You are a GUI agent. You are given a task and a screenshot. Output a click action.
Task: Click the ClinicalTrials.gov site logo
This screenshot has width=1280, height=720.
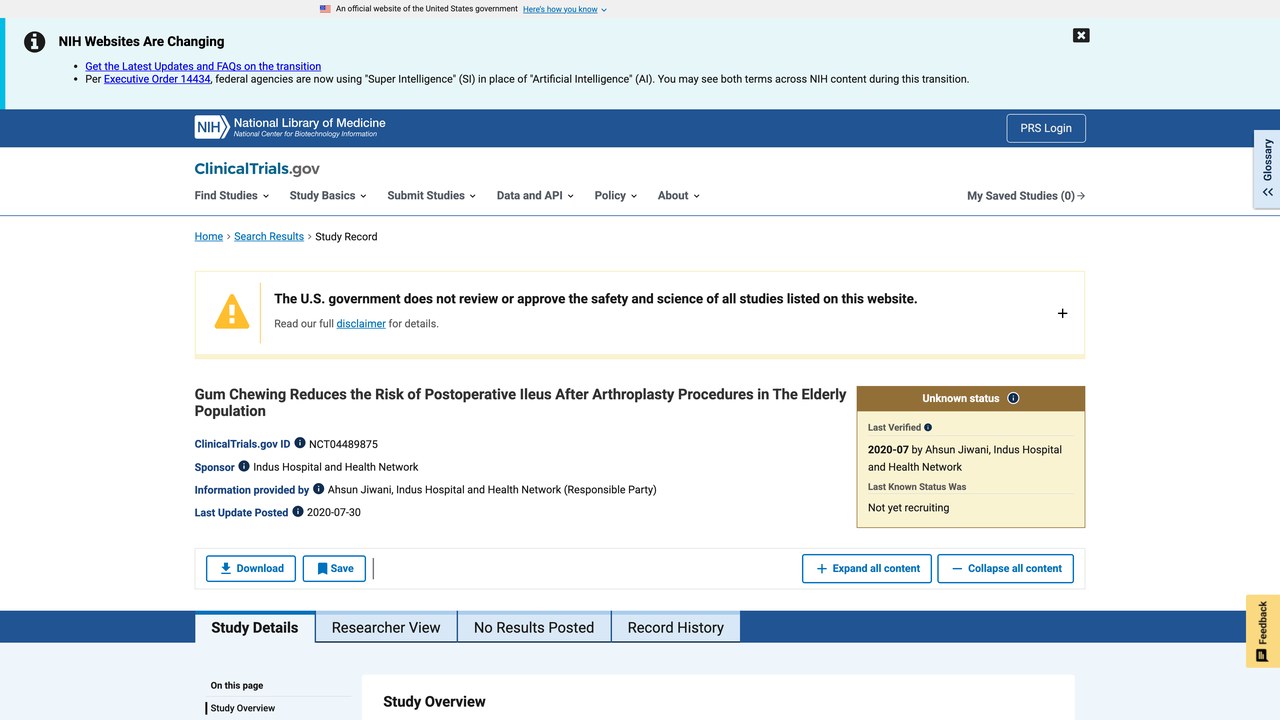tap(257, 169)
